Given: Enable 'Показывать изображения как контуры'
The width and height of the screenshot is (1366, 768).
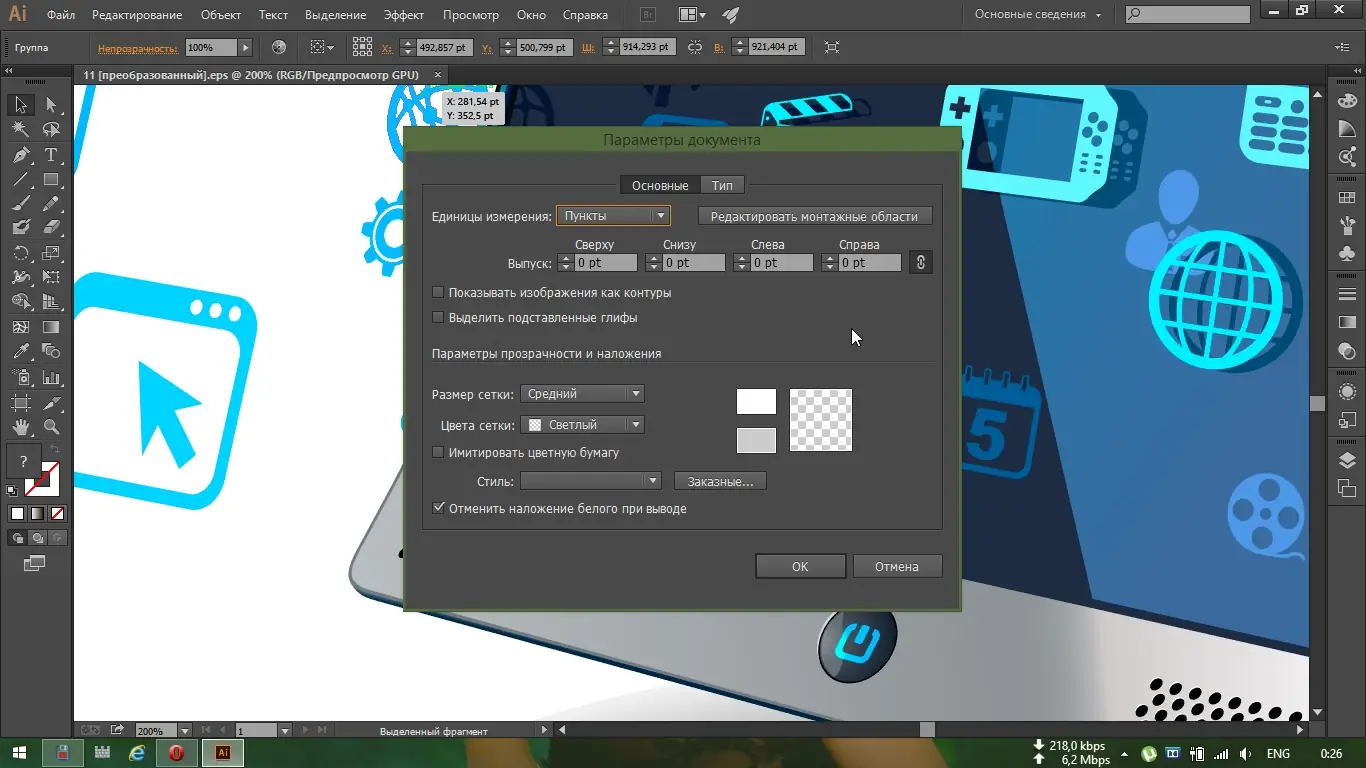Looking at the screenshot, I should pyautogui.click(x=438, y=292).
